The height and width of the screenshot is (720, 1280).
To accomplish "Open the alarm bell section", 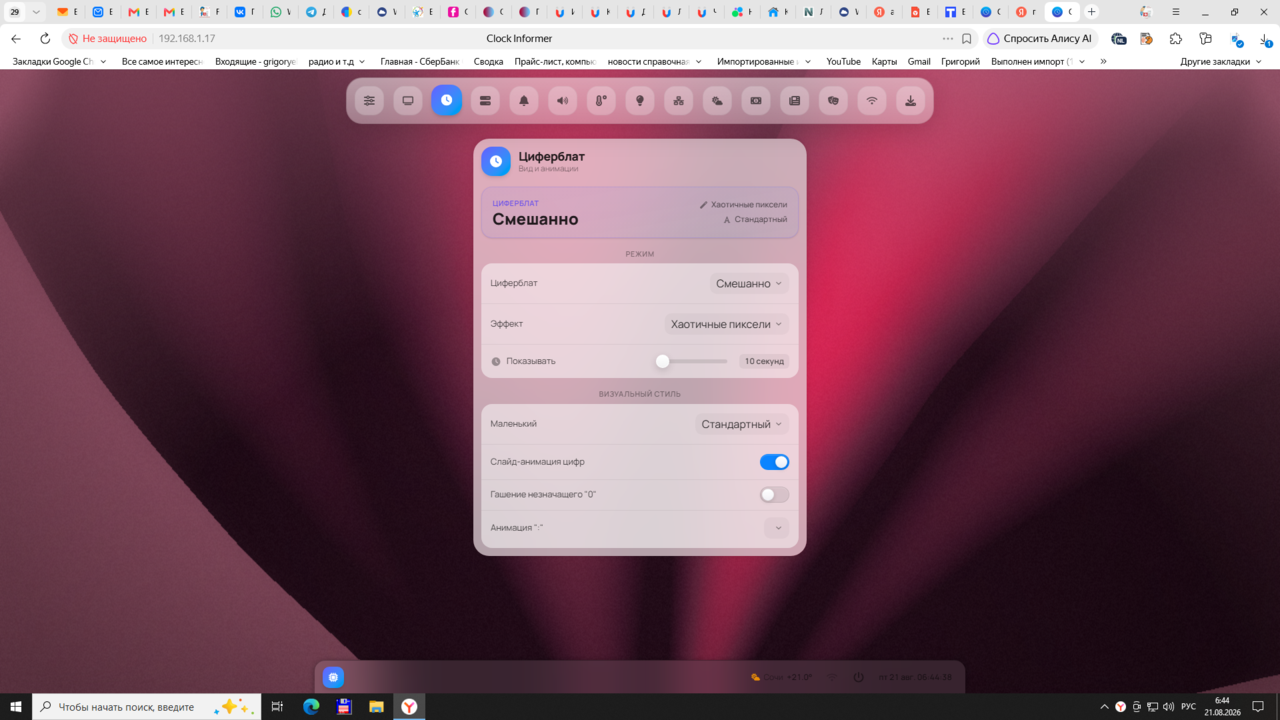I will pyautogui.click(x=524, y=101).
